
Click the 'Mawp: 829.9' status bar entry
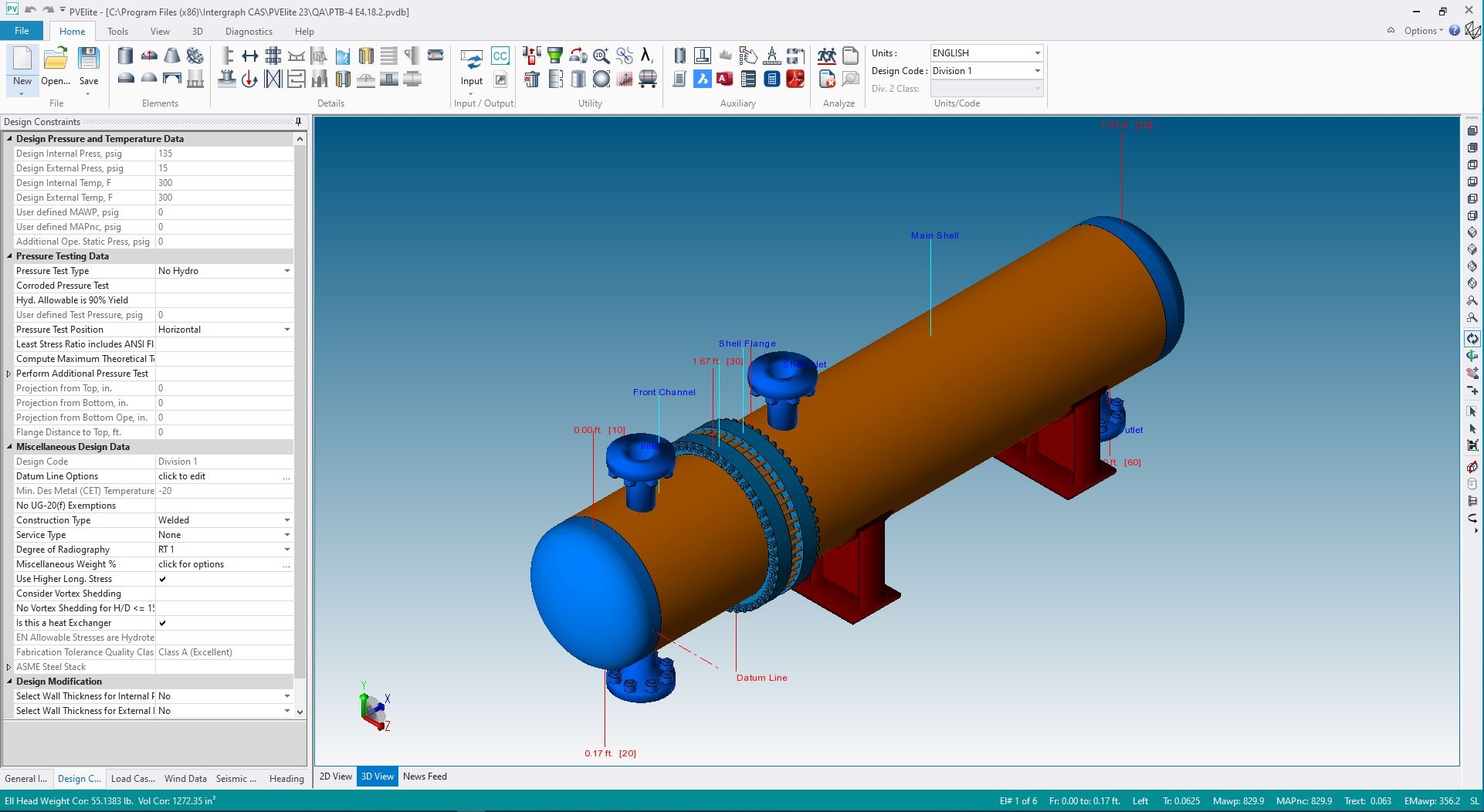1238,801
